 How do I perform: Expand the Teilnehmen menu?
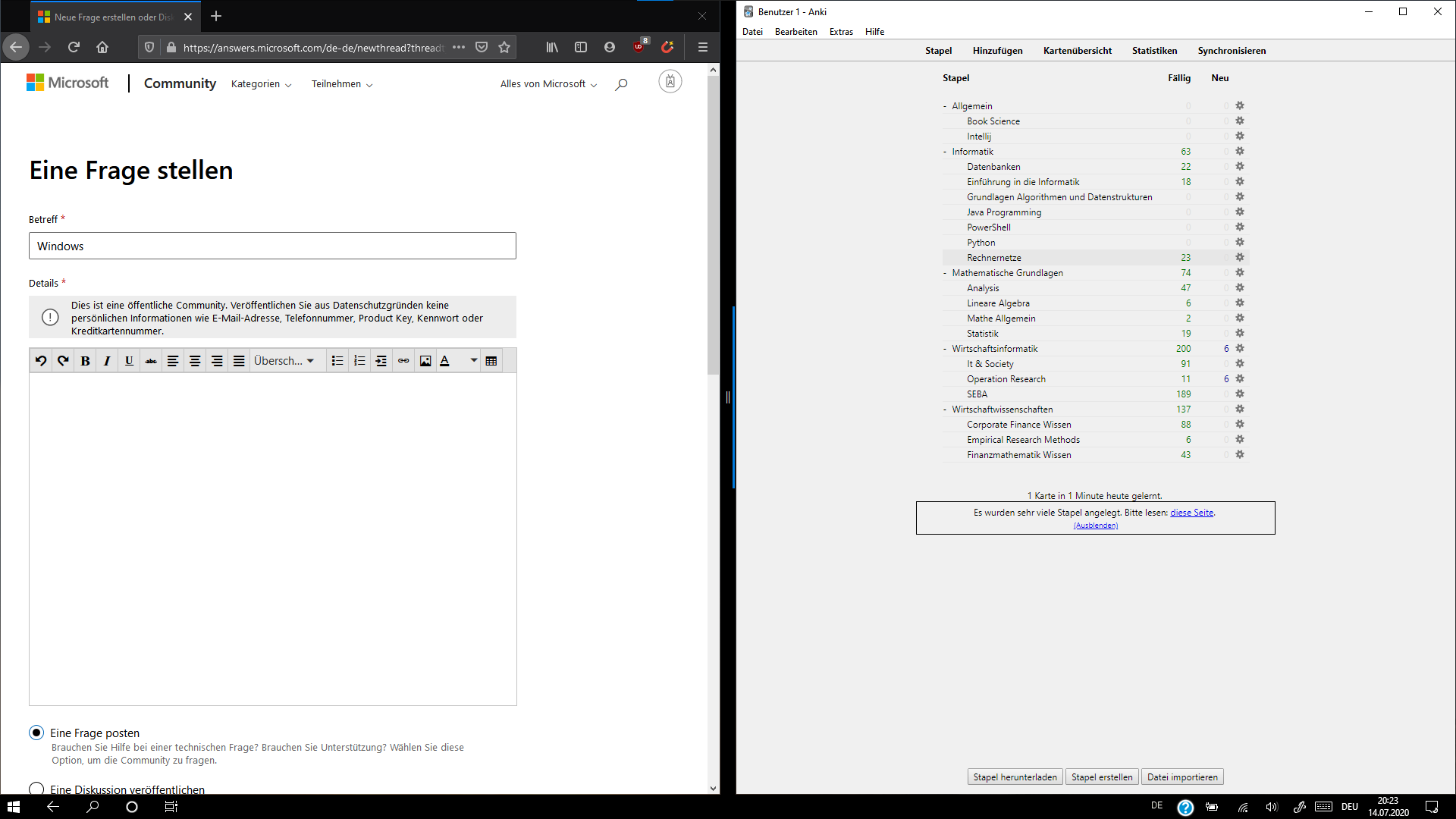[x=342, y=84]
